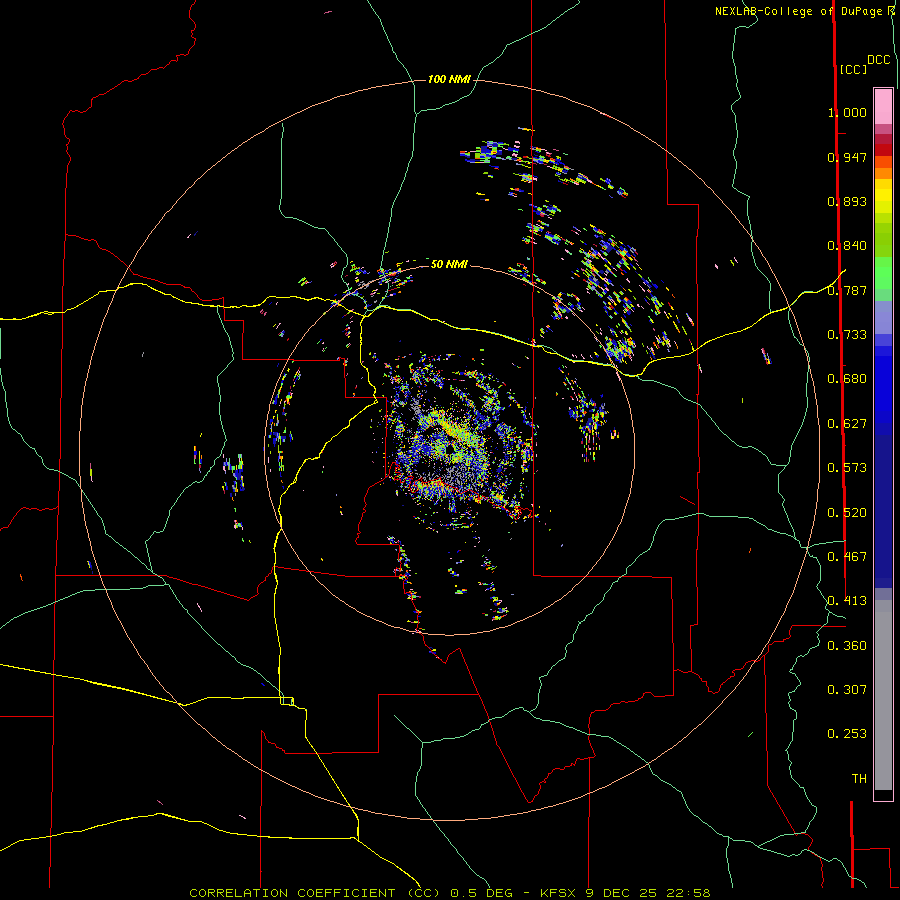
Task: Click the 0.627 scale value
Action: coord(847,424)
